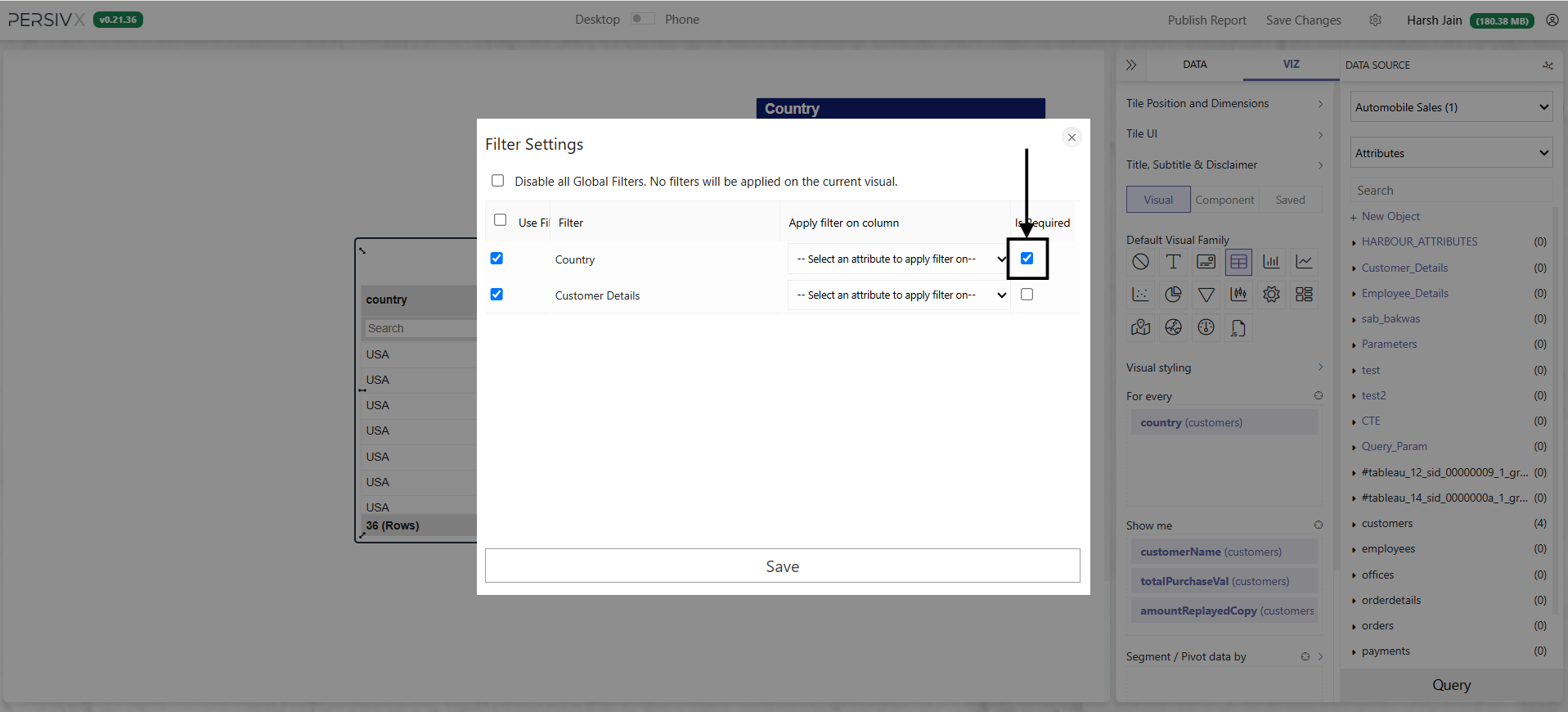Choose the Bar chart visual icon
Screen dimensions: 1568x712
(1271, 262)
